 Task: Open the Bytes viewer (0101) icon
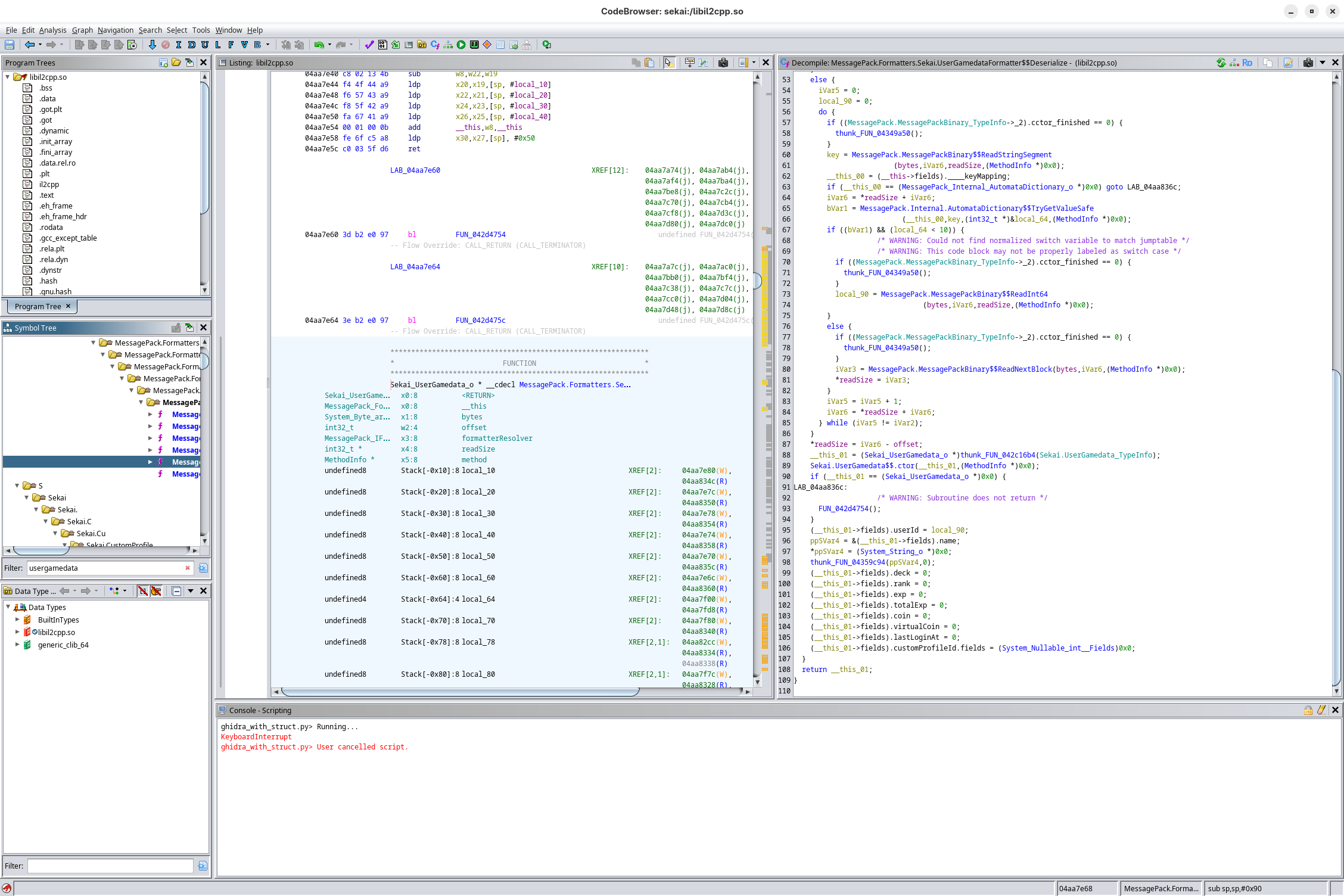pos(382,45)
